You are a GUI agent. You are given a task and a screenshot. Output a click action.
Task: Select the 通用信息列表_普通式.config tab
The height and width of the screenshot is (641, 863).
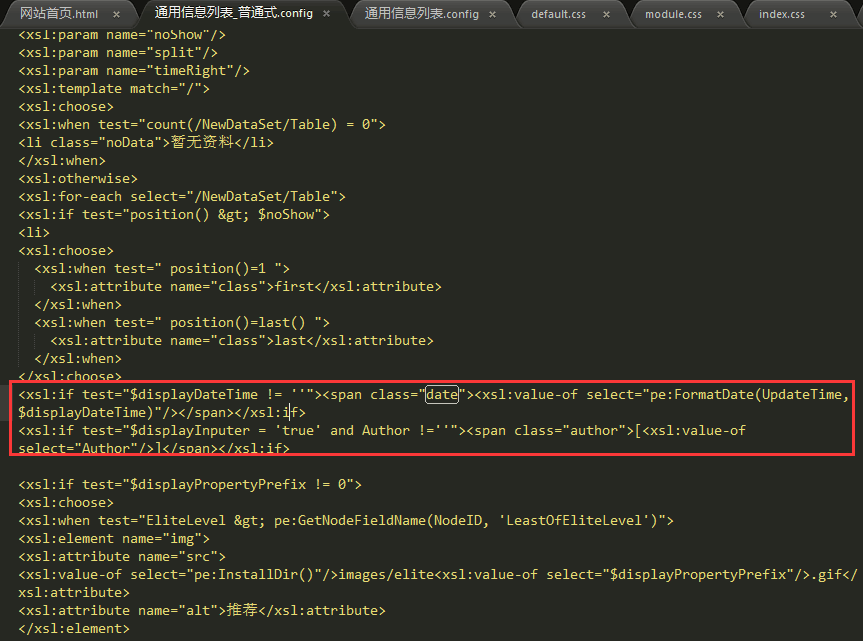233,14
